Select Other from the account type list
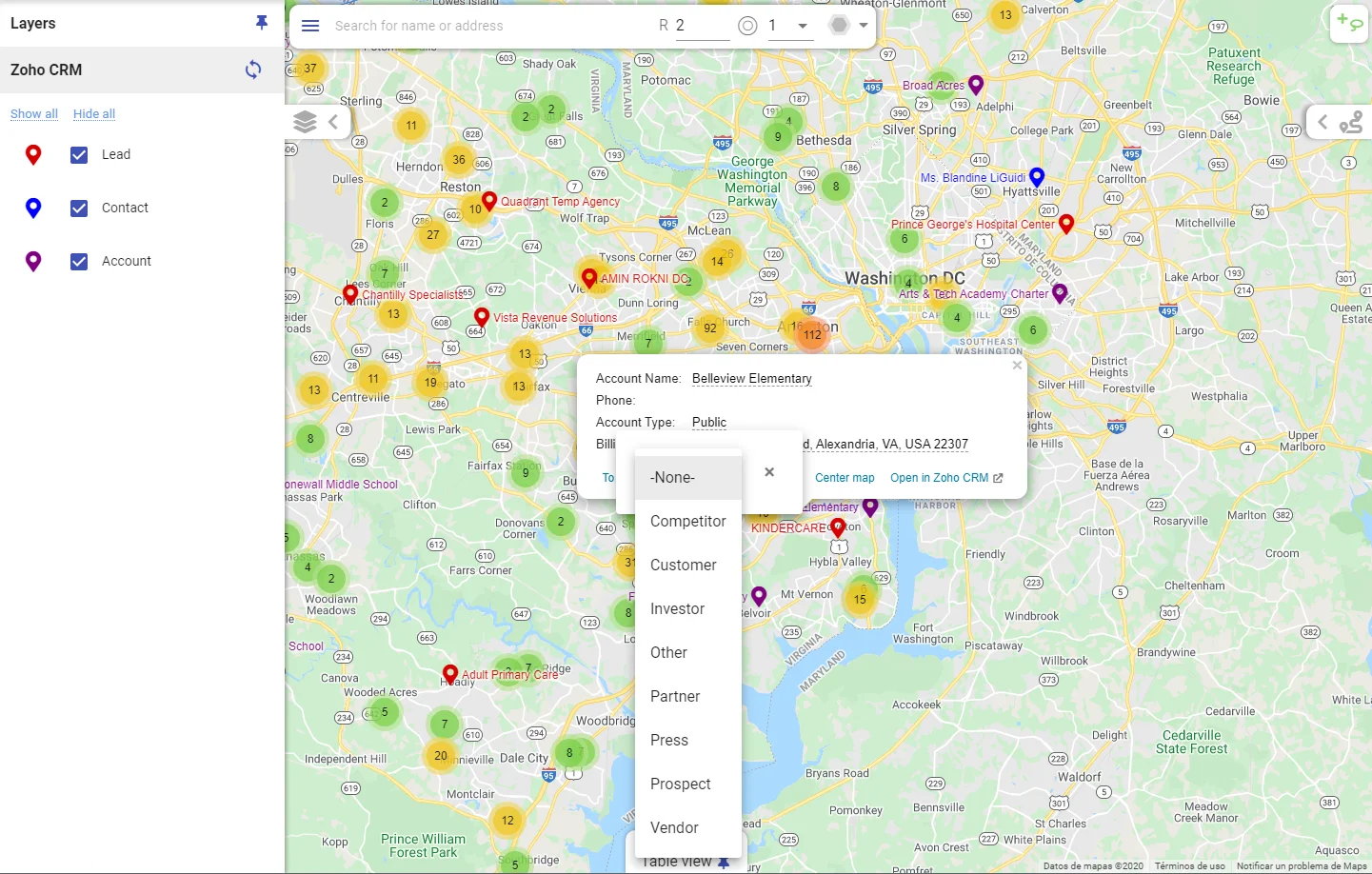Screen dimensions: 1372x874 coord(688,653)
